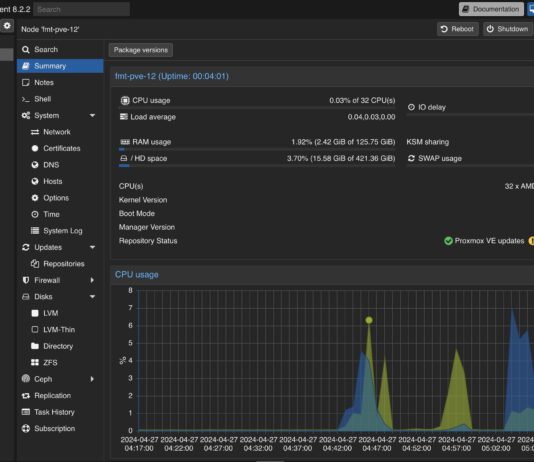Click the 'CPU usage' chart panel title
534x462 pixels.
pyautogui.click(x=137, y=275)
